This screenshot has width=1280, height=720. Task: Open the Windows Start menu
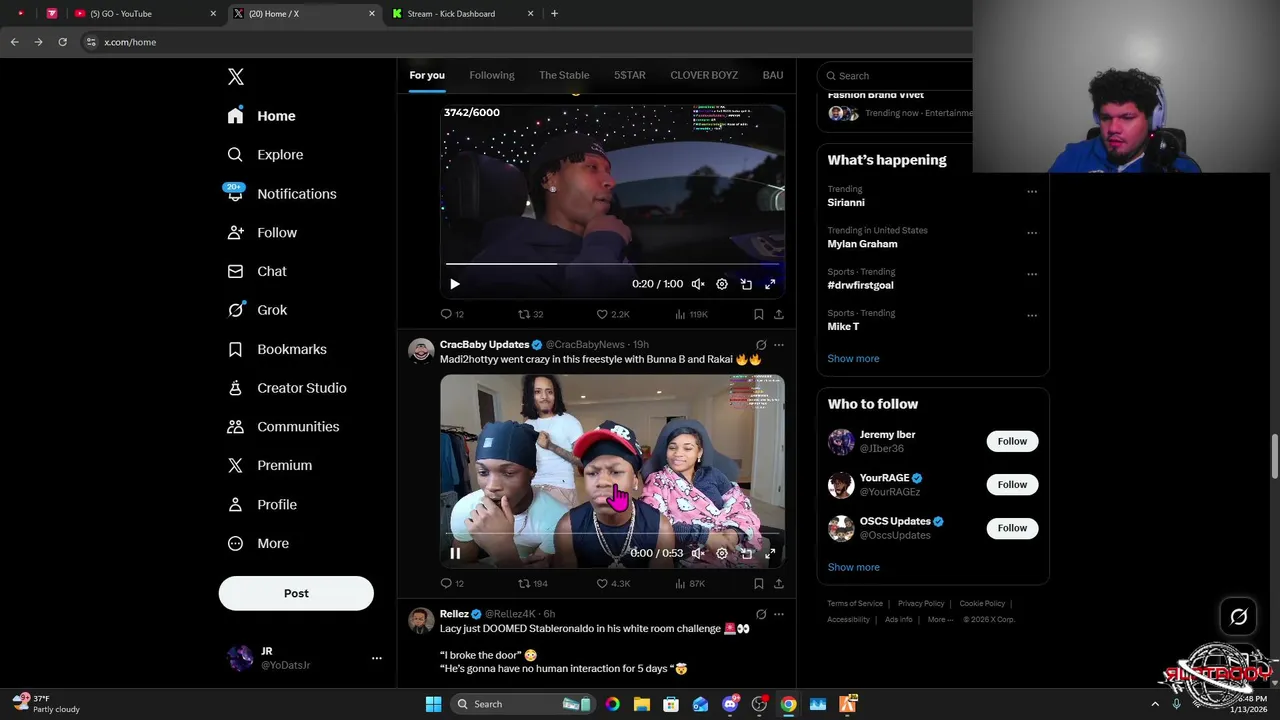tap(434, 704)
